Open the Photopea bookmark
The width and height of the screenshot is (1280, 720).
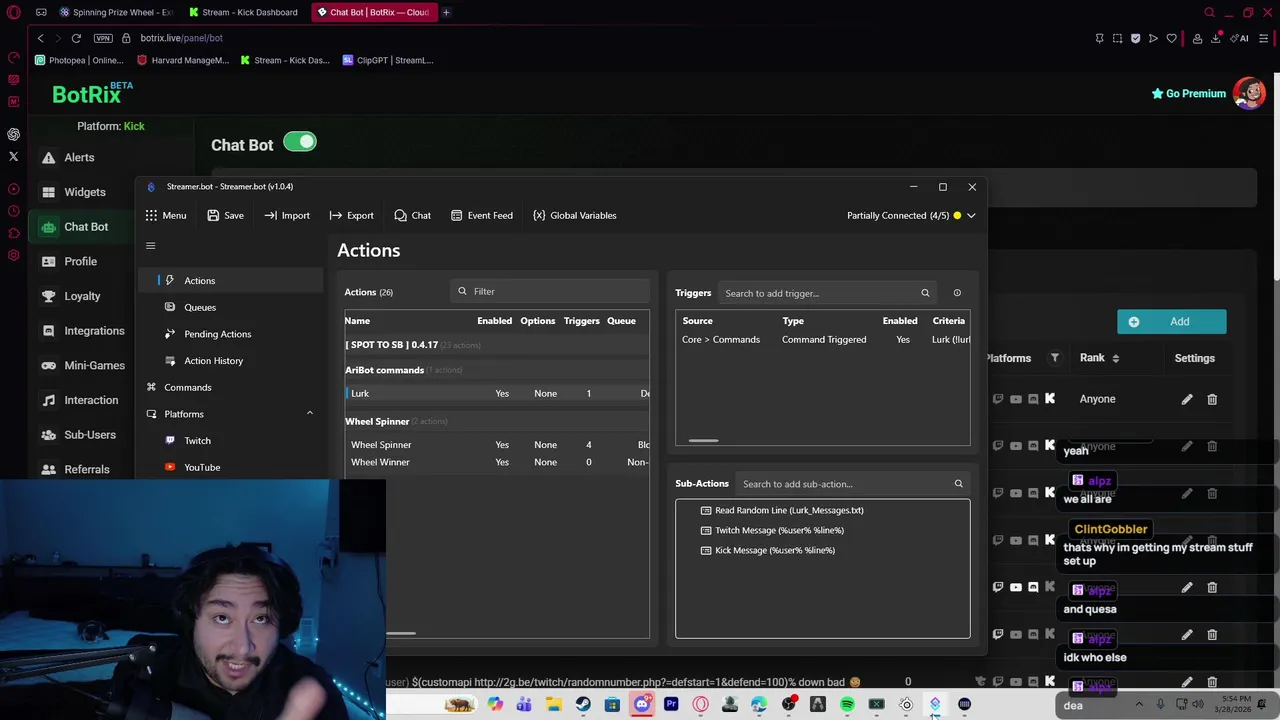[80, 60]
